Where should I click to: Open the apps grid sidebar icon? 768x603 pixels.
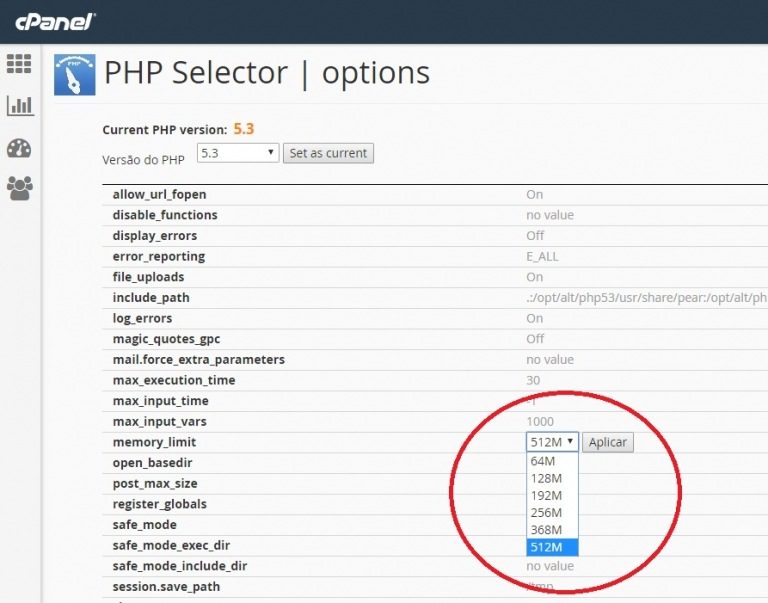click(19, 64)
